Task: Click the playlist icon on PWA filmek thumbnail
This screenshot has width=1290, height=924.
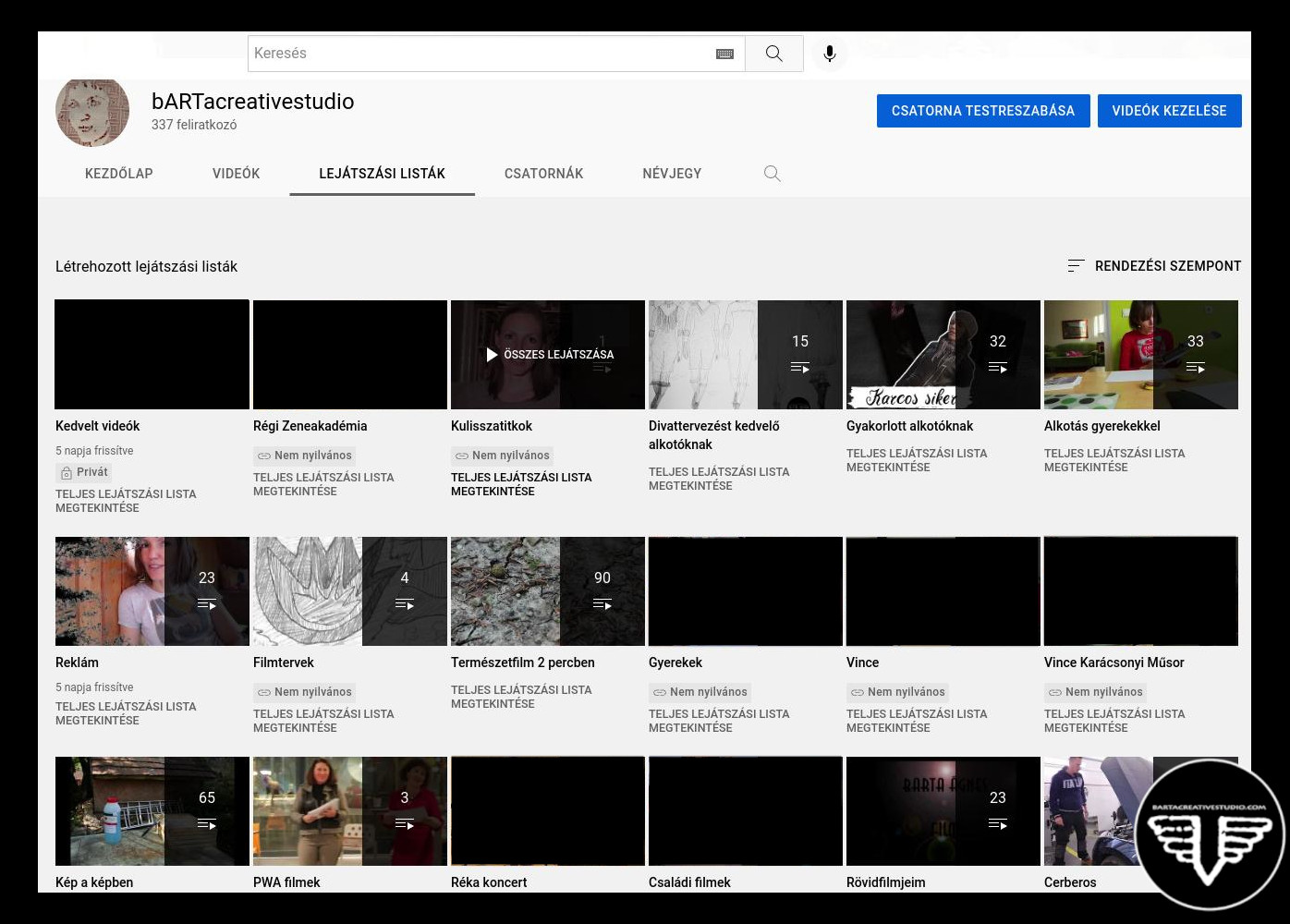Action: (x=405, y=824)
